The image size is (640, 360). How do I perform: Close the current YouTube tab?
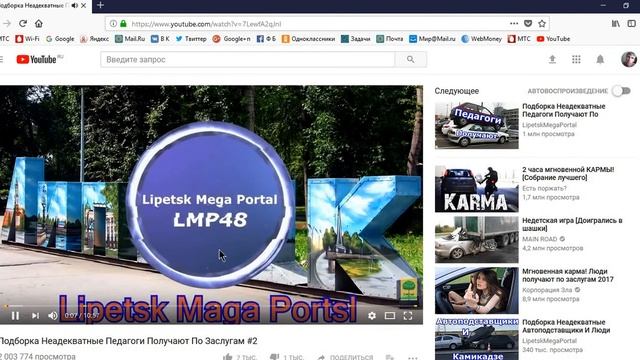pyautogui.click(x=84, y=6)
